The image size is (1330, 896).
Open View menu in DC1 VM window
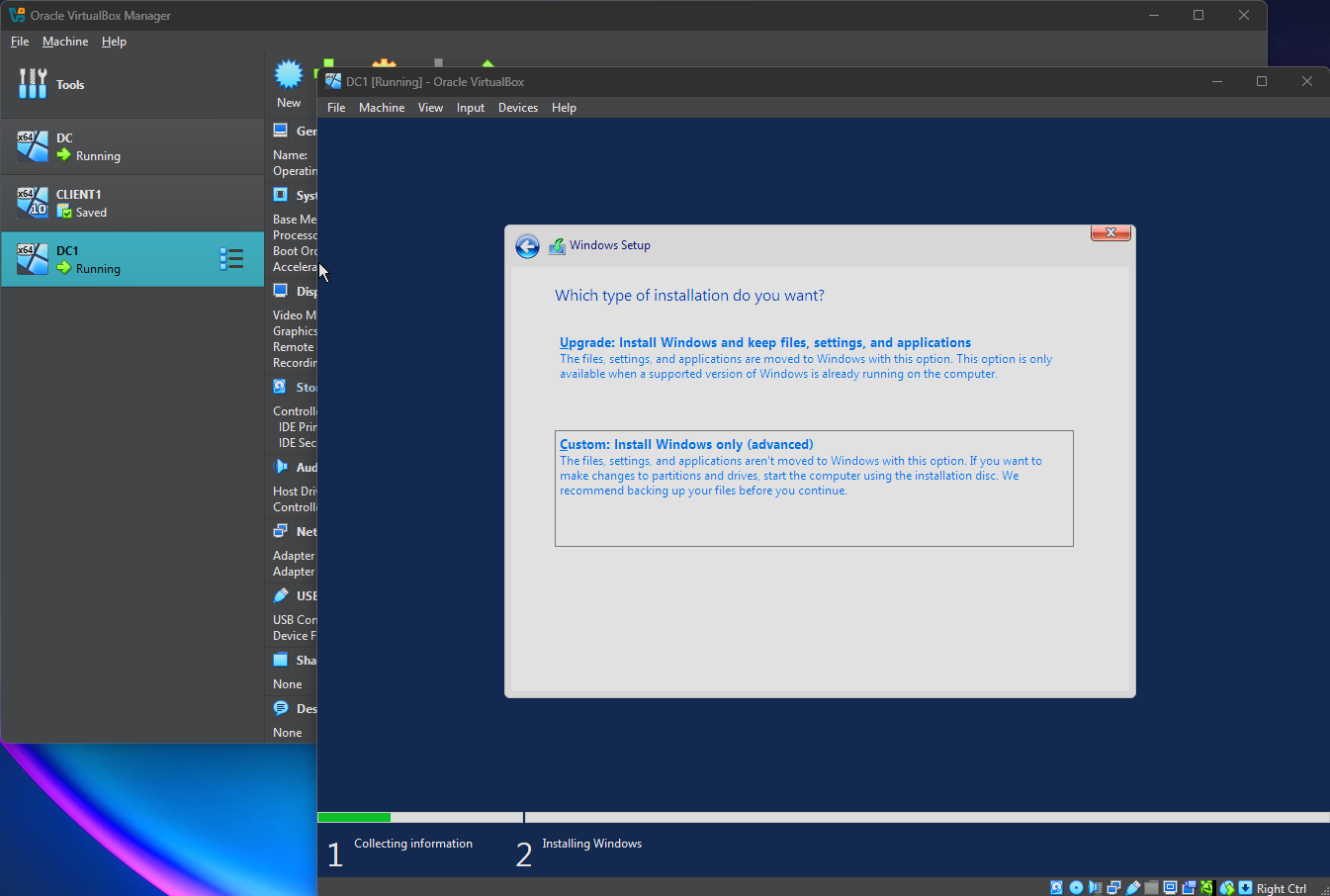[430, 108]
